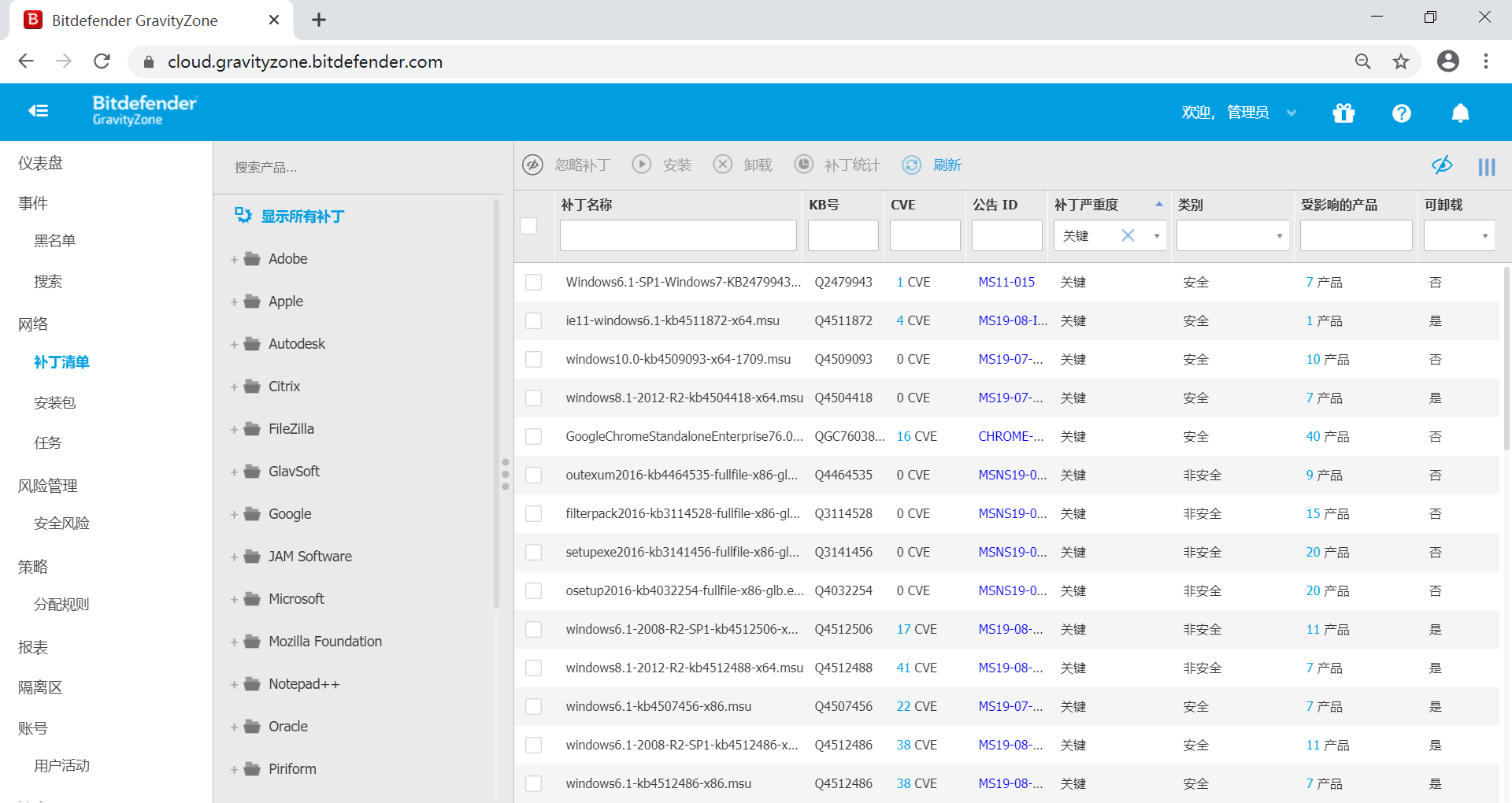The height and width of the screenshot is (803, 1512).
Task: Click the Patch stats pie icon
Action: click(x=803, y=164)
